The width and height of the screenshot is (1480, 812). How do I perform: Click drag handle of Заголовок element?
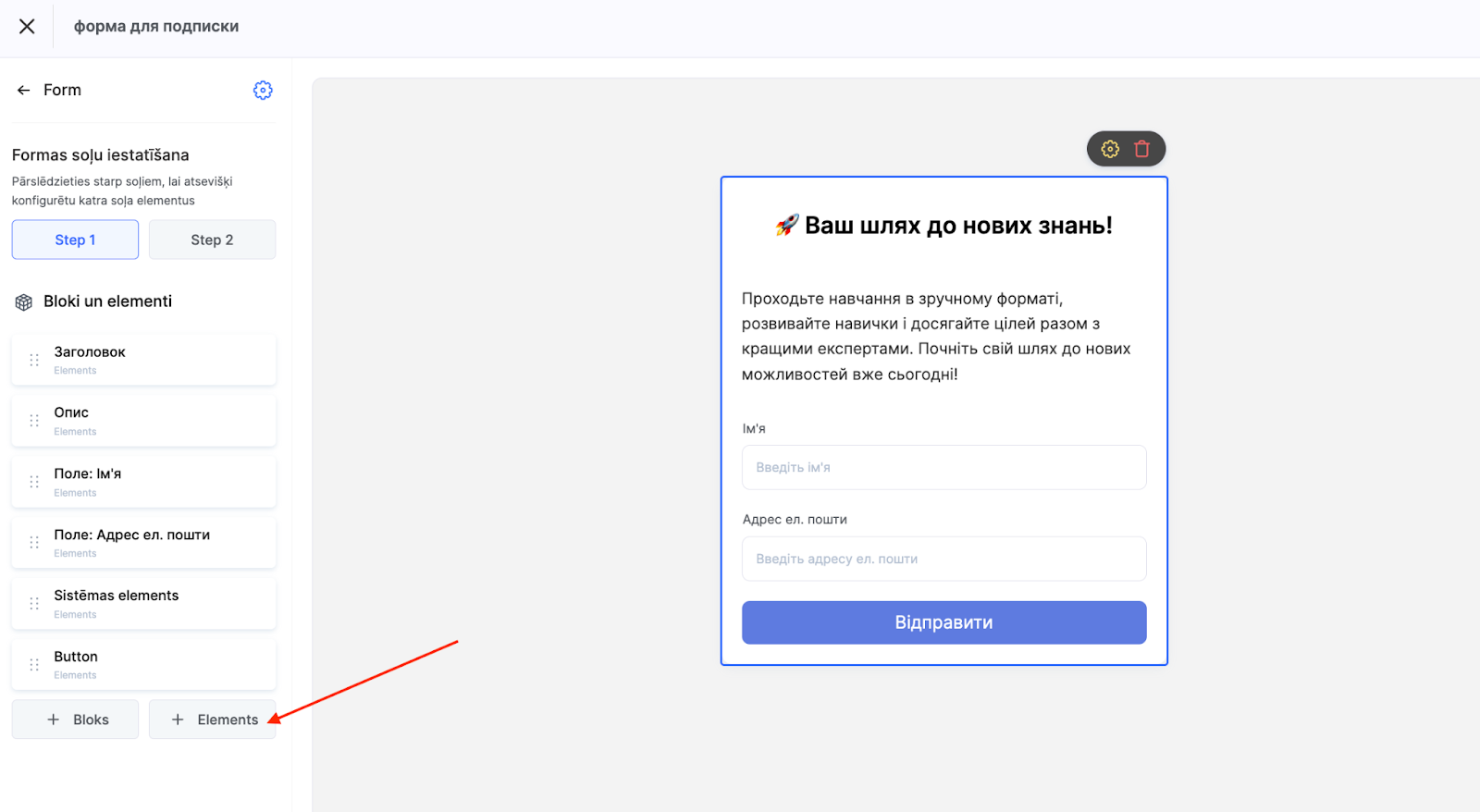(34, 360)
